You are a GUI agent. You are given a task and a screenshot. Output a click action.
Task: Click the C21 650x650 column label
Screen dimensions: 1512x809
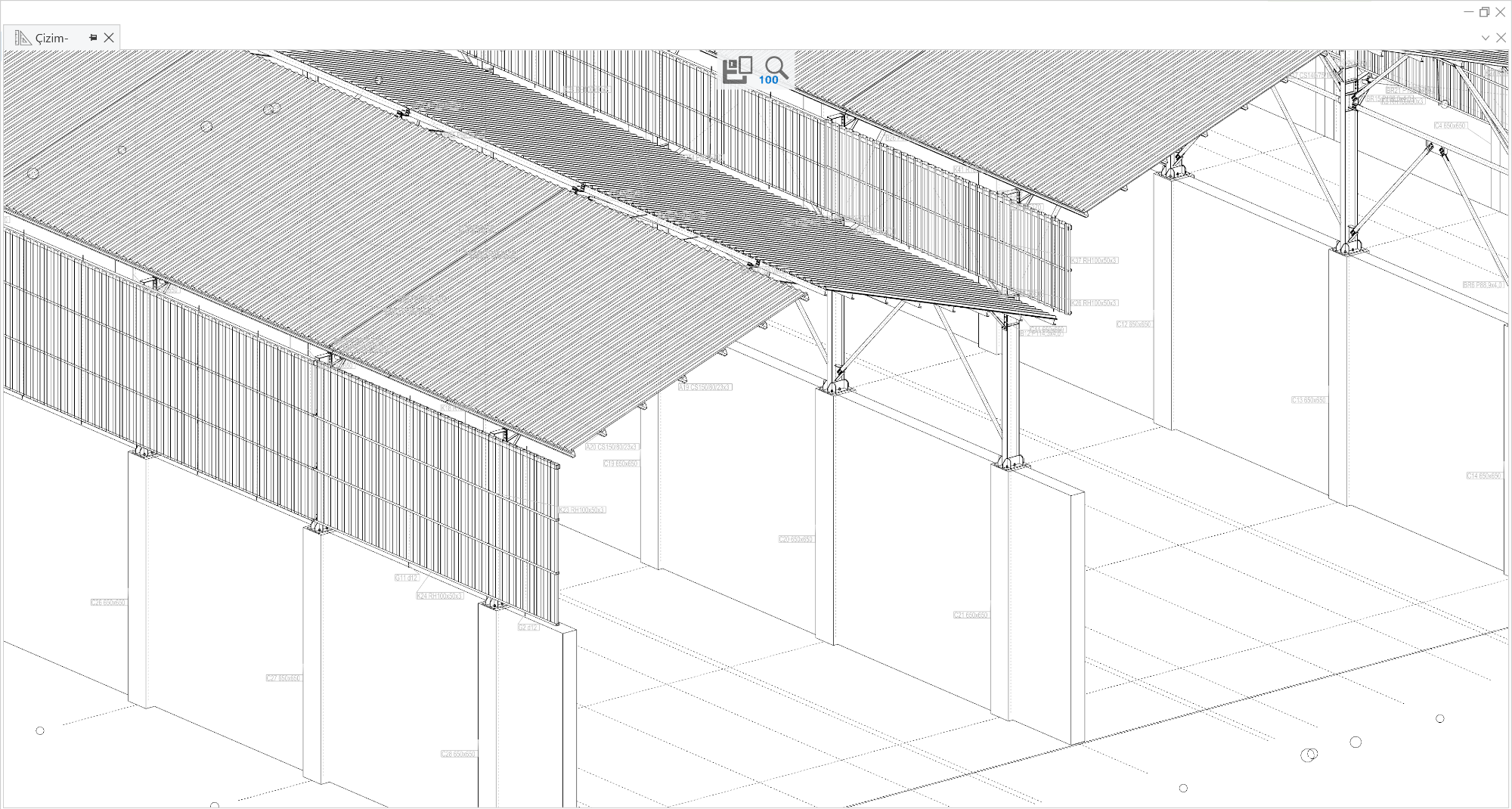click(971, 615)
